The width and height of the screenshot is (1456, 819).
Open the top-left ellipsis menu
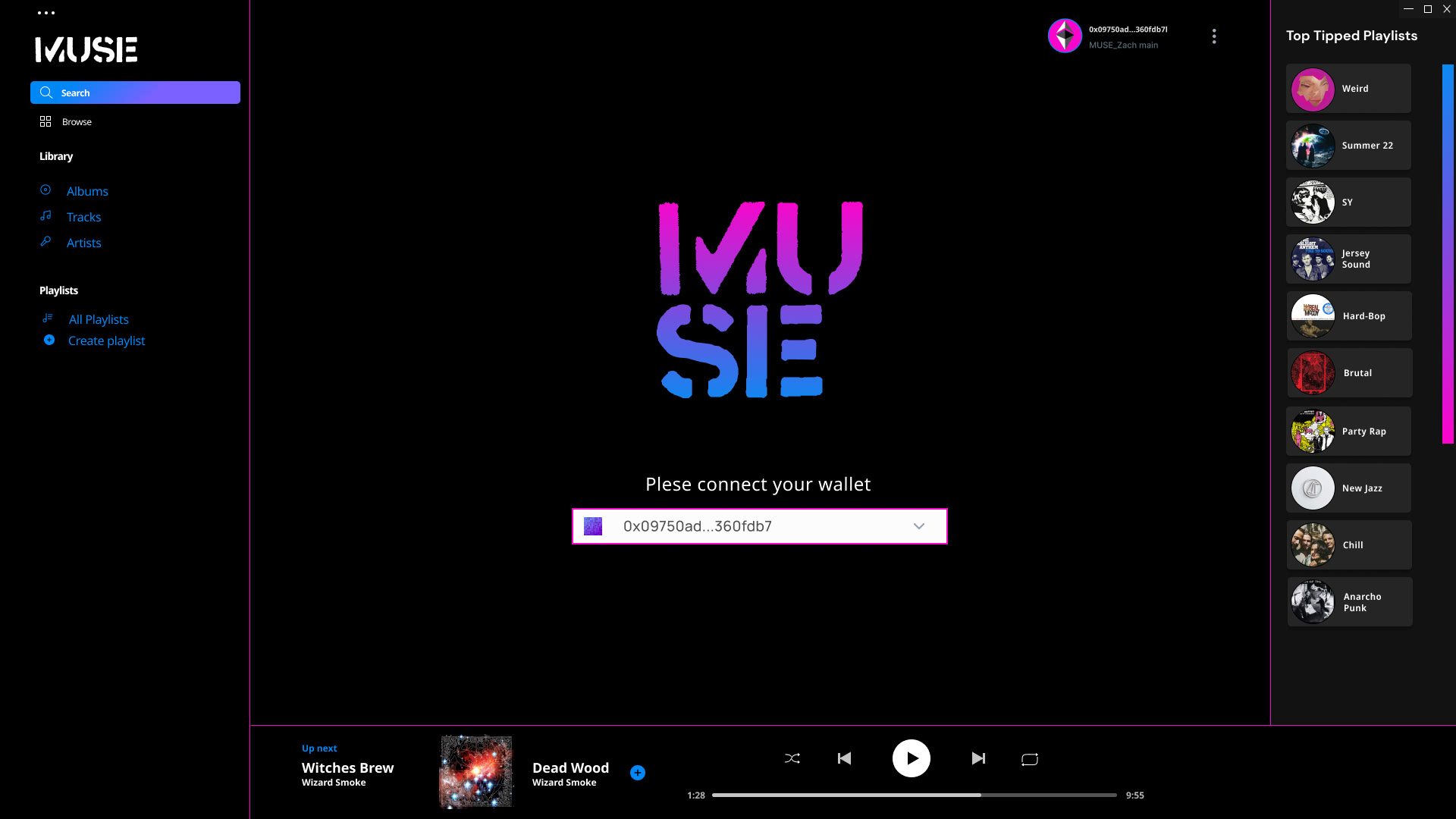[46, 13]
